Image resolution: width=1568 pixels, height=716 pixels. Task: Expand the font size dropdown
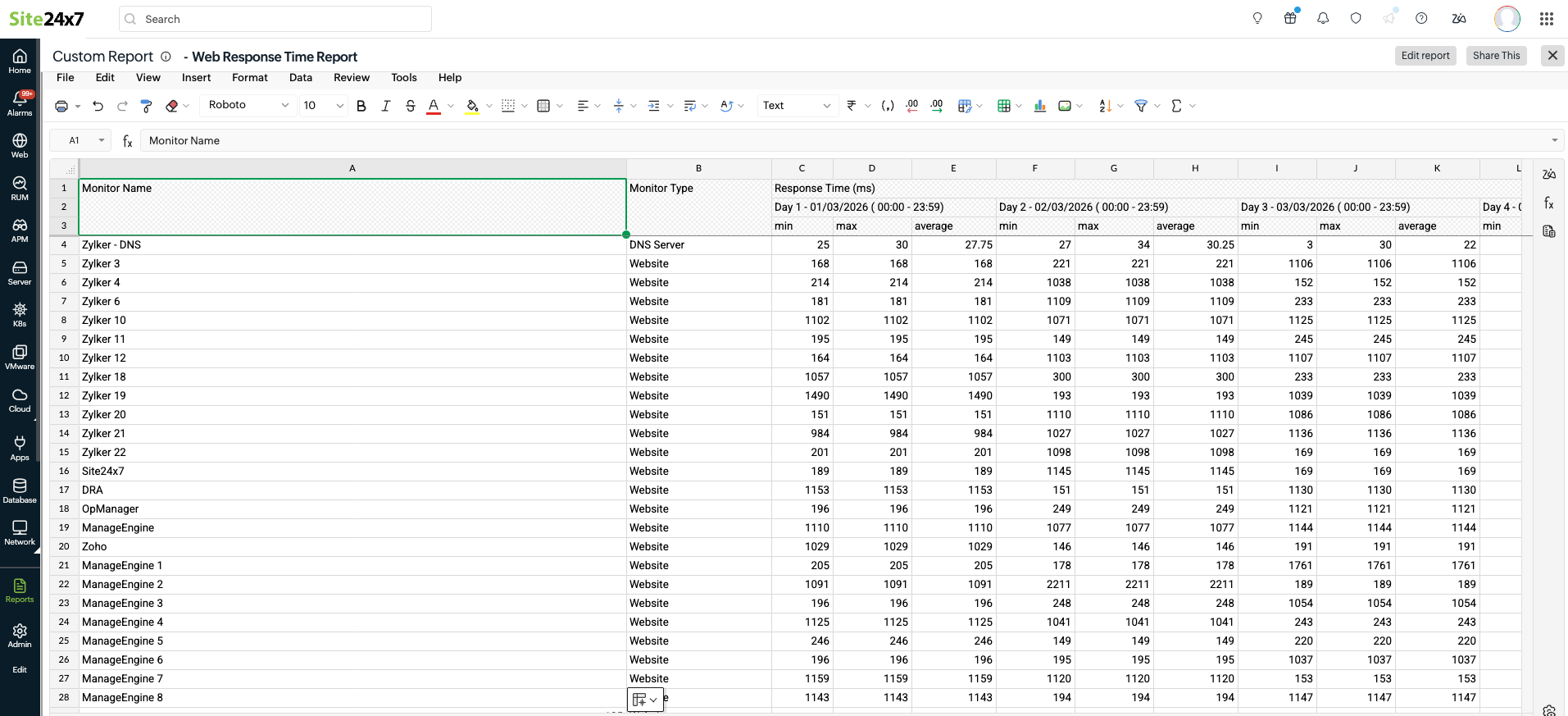click(339, 106)
